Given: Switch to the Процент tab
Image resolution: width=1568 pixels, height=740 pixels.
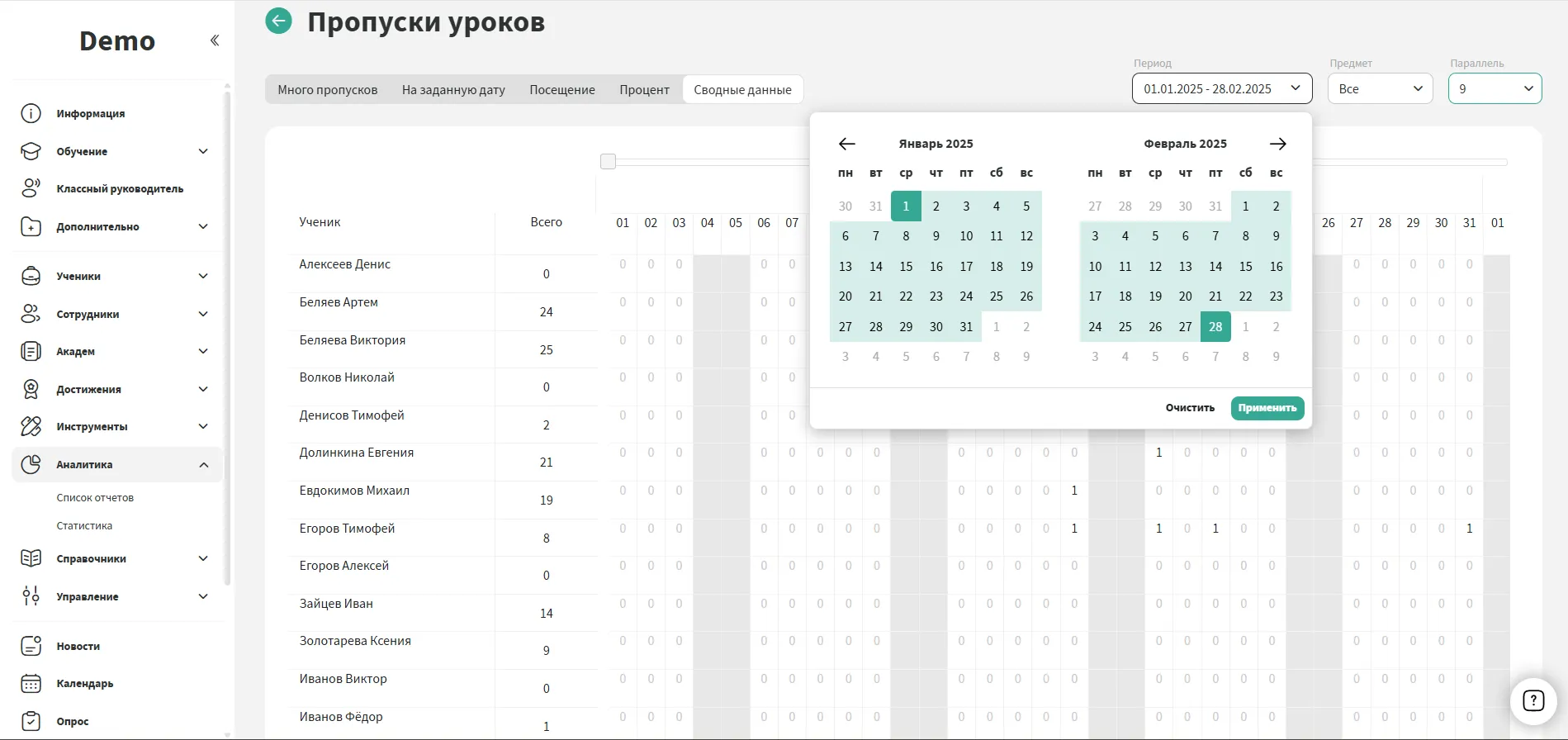Looking at the screenshot, I should pos(644,89).
